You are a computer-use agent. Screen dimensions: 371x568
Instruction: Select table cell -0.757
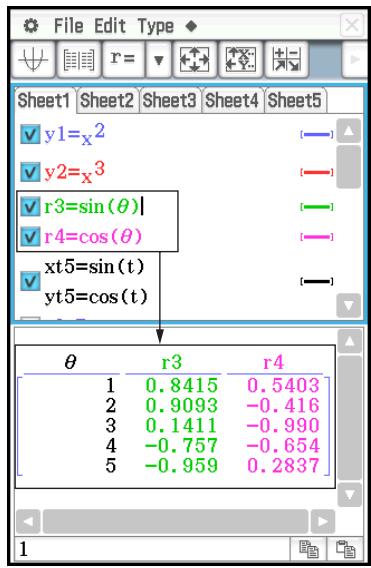pos(182,446)
